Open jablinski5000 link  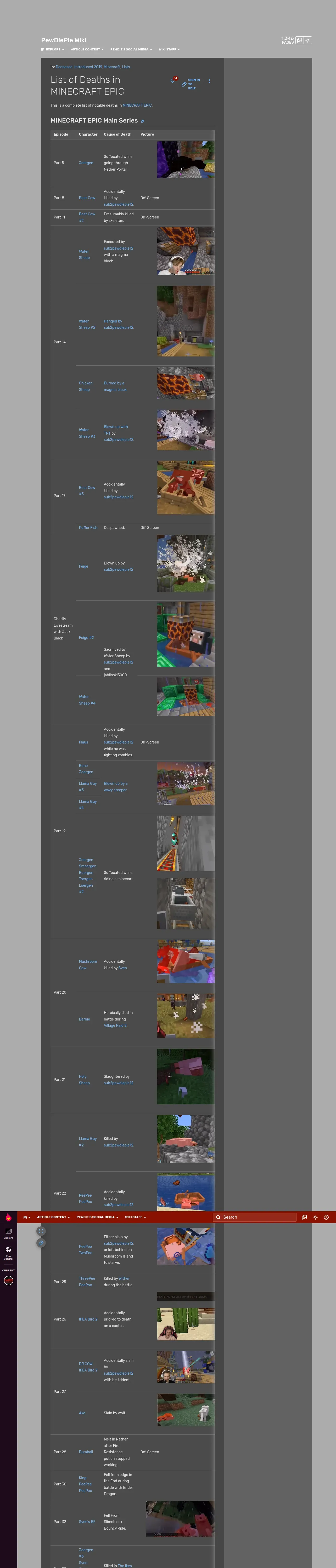point(115,675)
